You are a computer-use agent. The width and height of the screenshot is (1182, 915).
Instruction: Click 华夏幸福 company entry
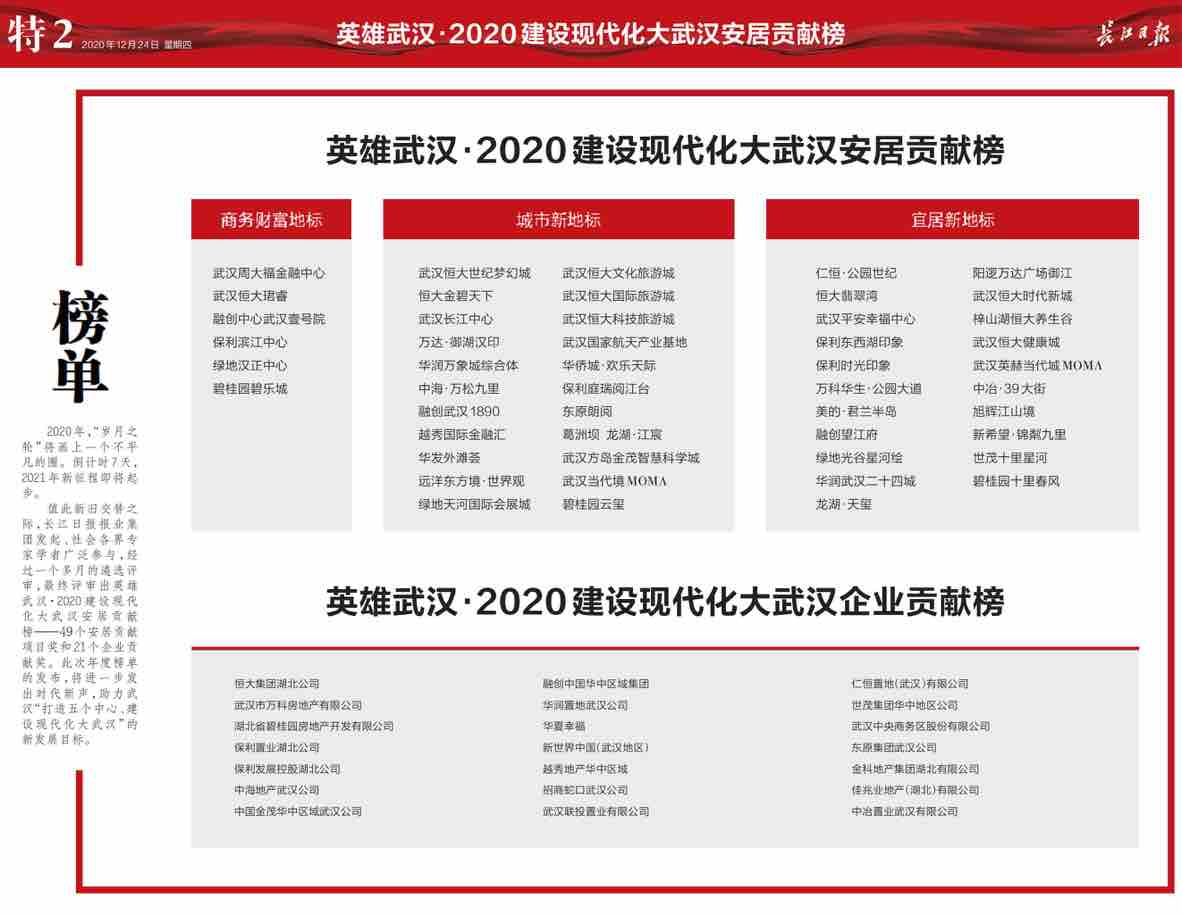pos(564,727)
